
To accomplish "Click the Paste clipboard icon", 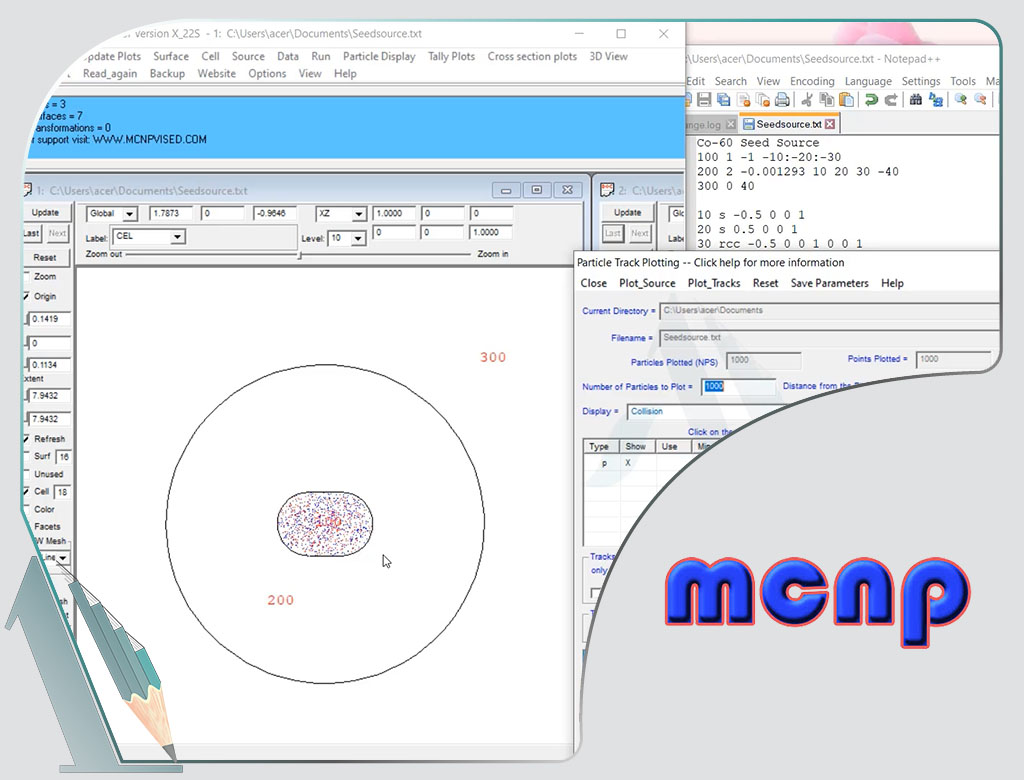I will coord(846,100).
